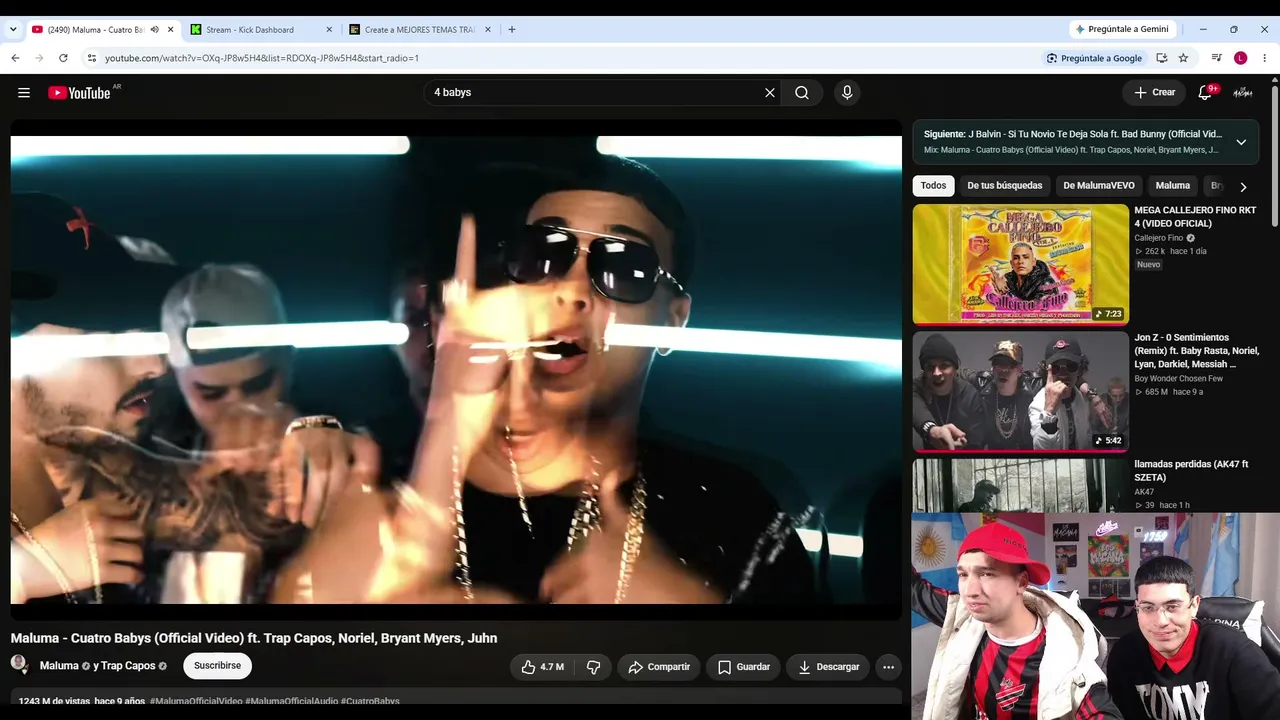Open more actions three-dot button

click(888, 667)
